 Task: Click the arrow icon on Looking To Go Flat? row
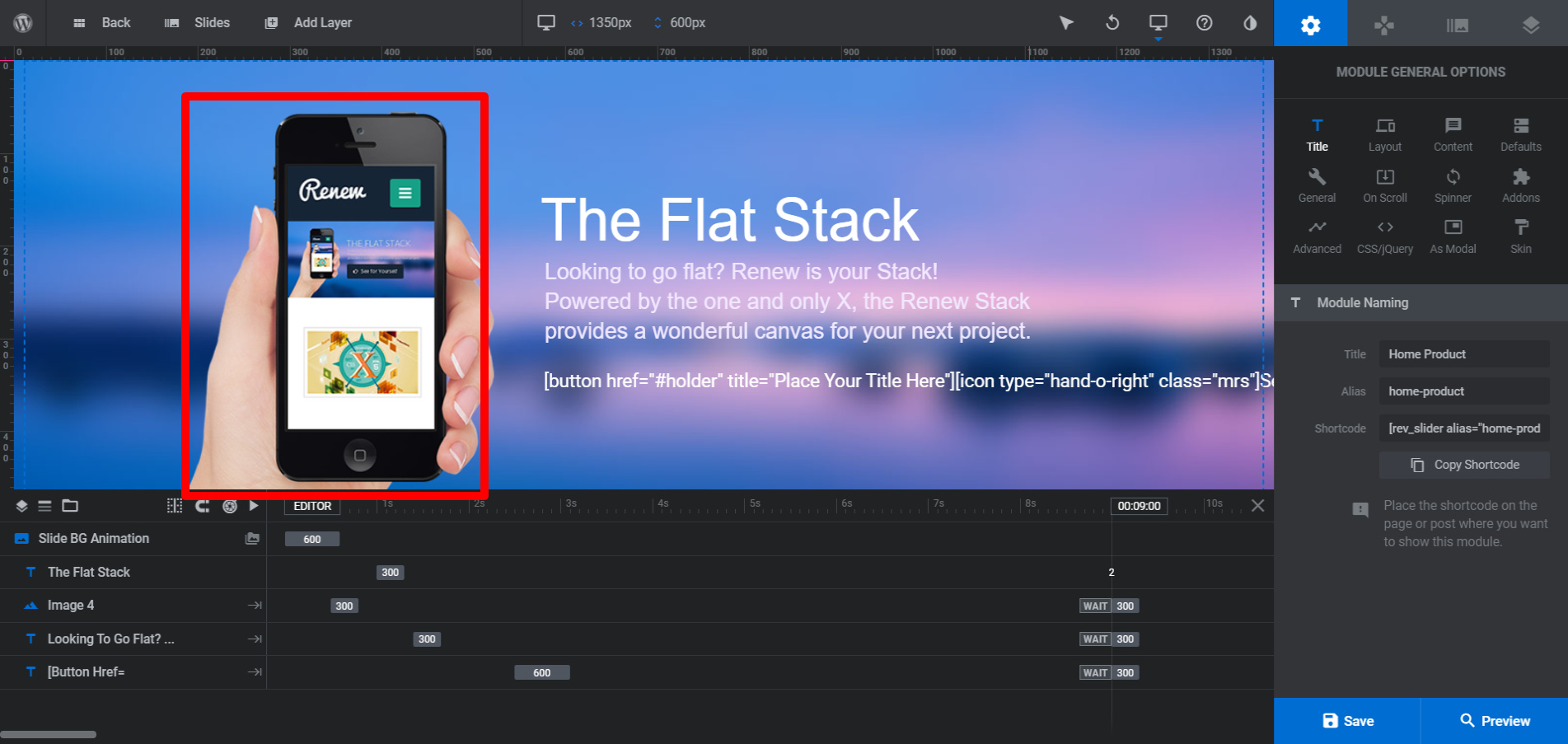click(x=255, y=639)
